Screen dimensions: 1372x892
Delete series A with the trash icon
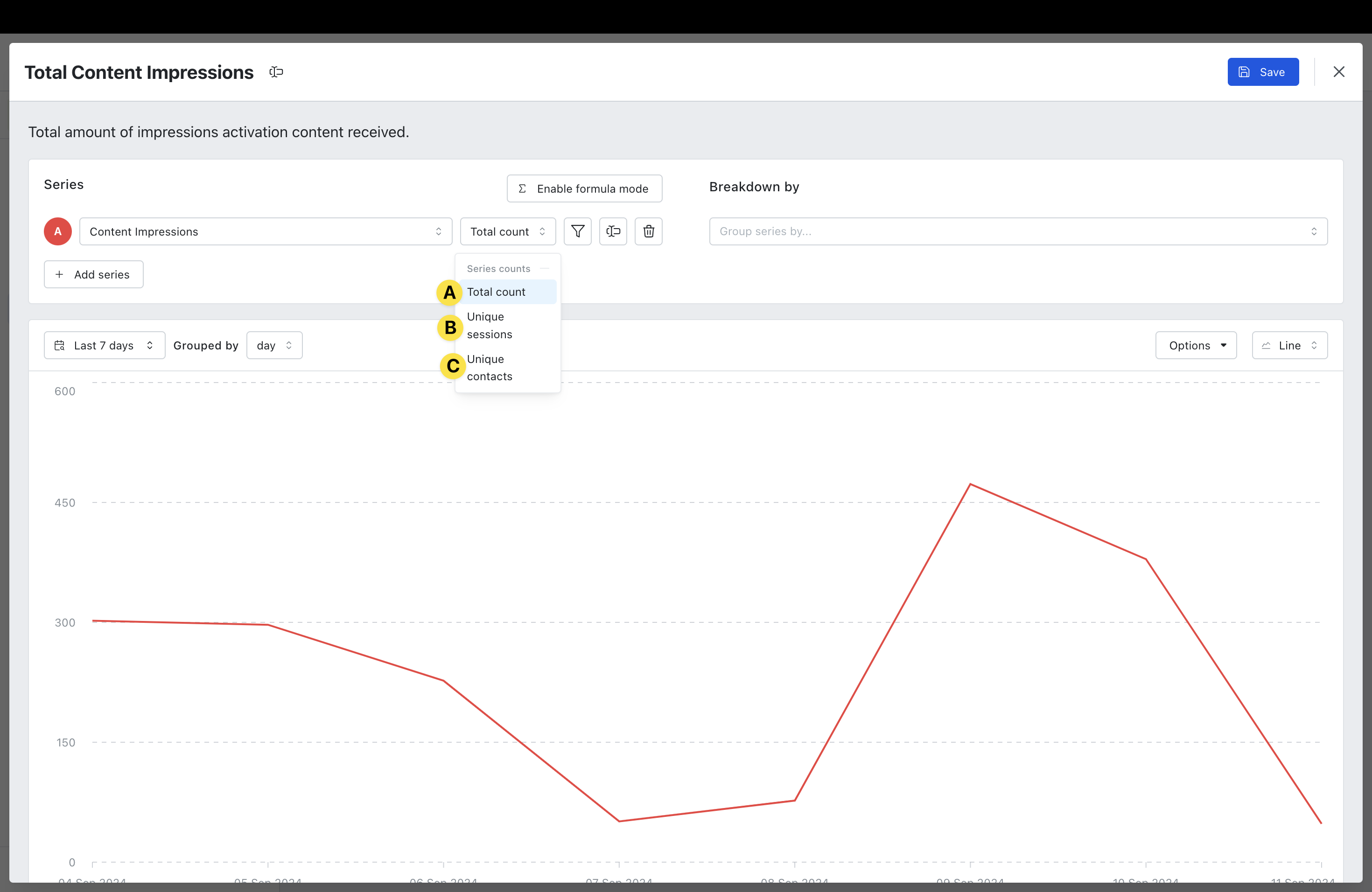(649, 232)
